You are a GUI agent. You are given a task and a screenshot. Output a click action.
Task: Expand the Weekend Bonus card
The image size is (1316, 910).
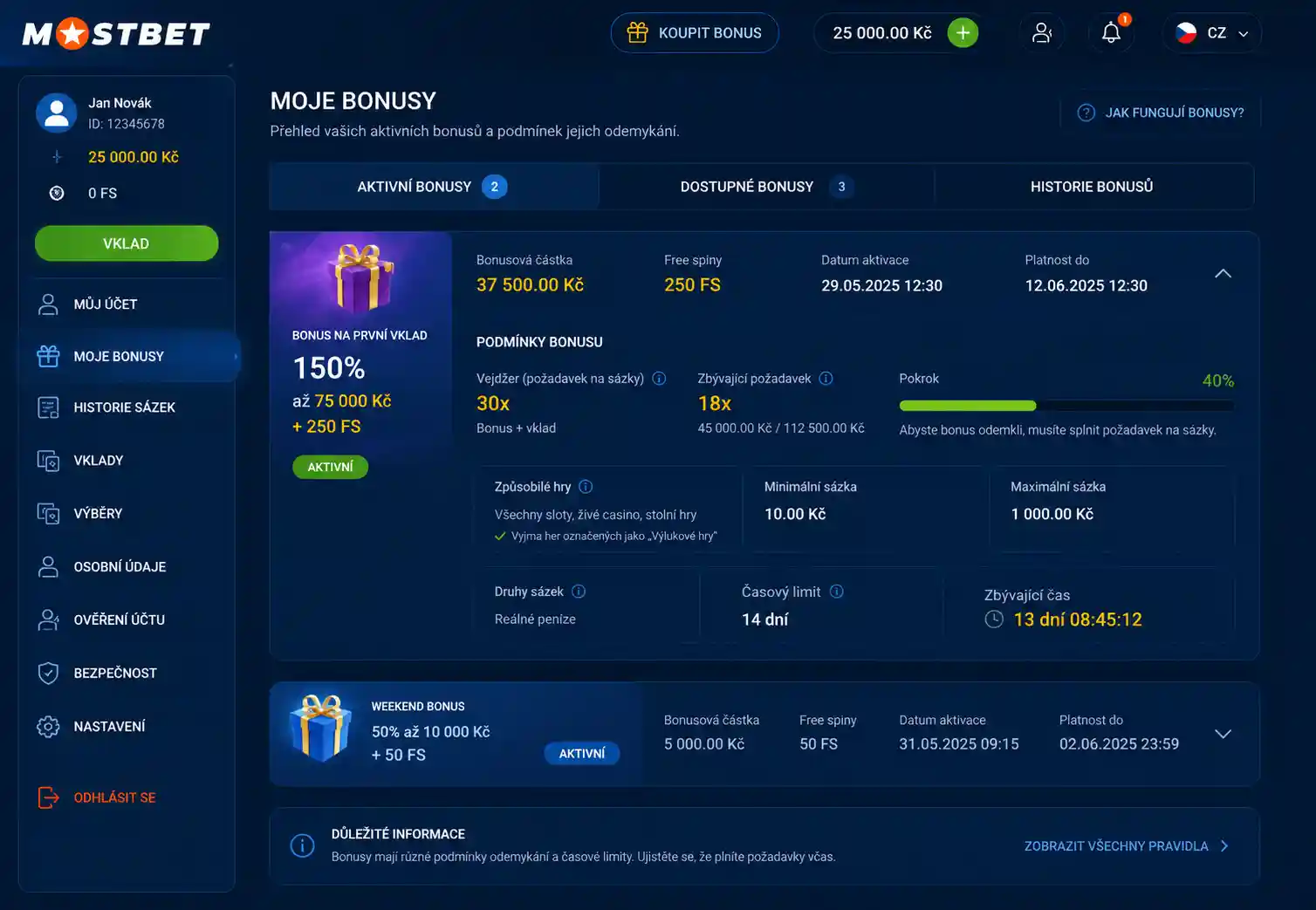(x=1223, y=734)
